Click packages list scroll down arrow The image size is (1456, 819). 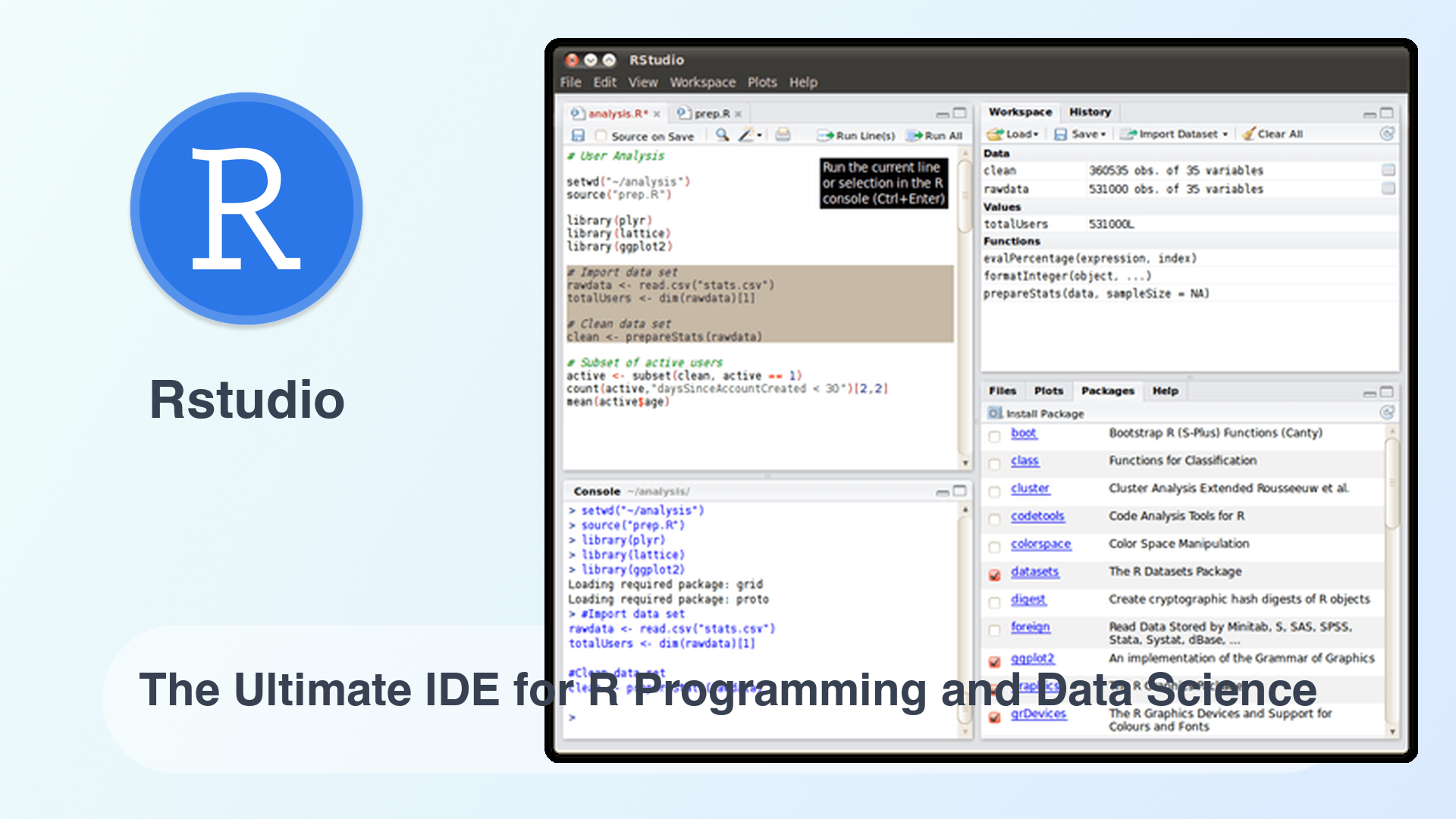coord(1392,731)
